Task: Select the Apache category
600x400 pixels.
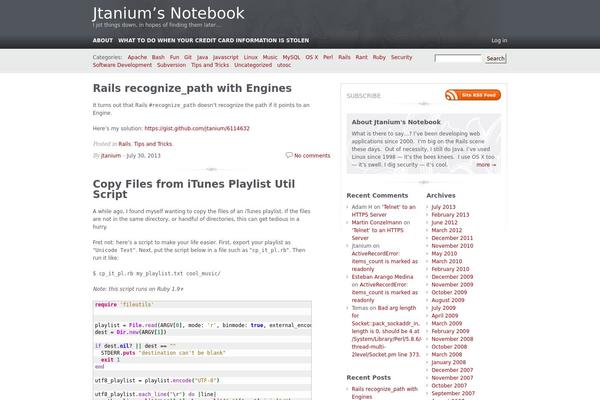Action: (x=137, y=57)
